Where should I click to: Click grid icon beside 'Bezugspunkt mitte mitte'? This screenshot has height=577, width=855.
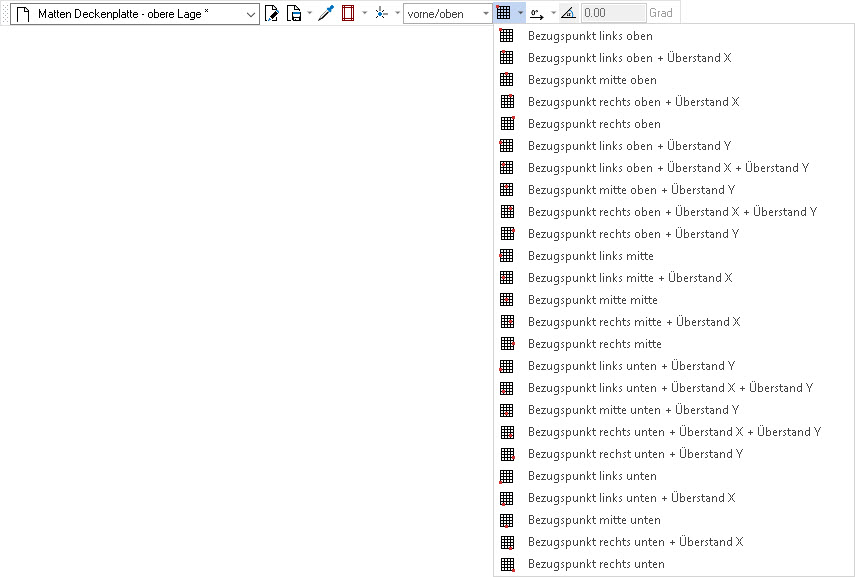coord(507,300)
